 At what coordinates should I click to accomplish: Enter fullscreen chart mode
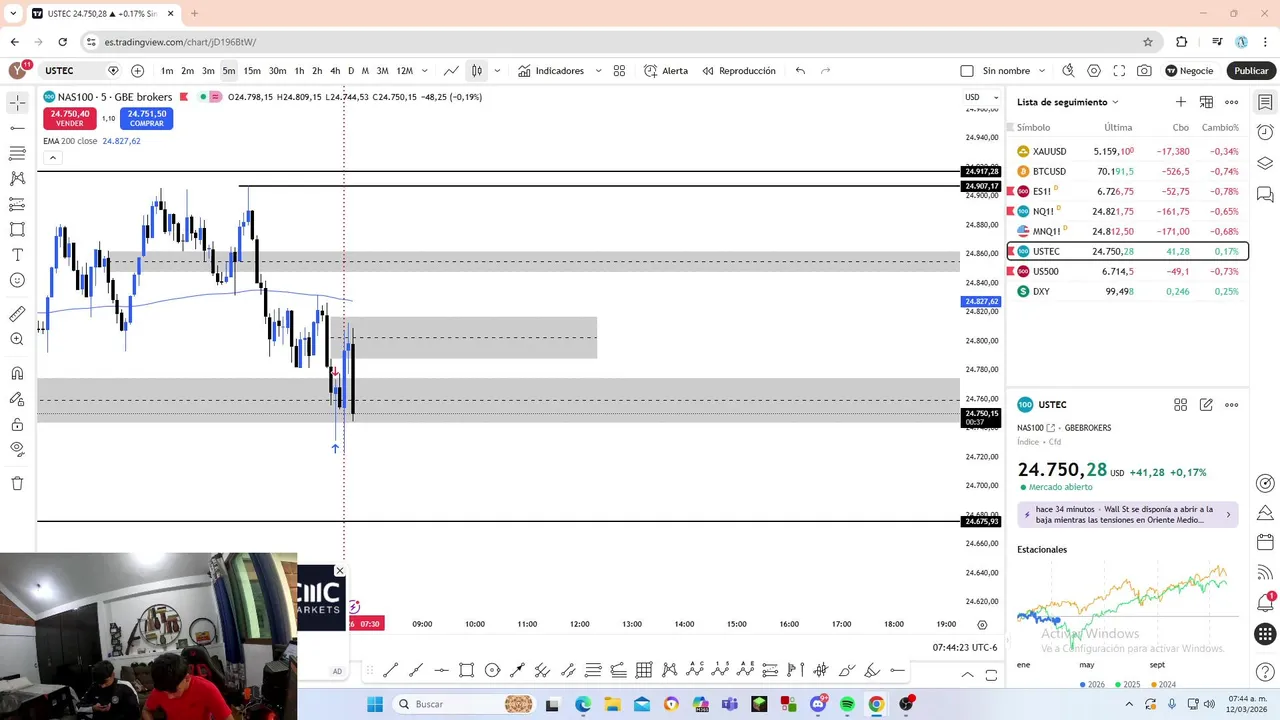click(1119, 71)
